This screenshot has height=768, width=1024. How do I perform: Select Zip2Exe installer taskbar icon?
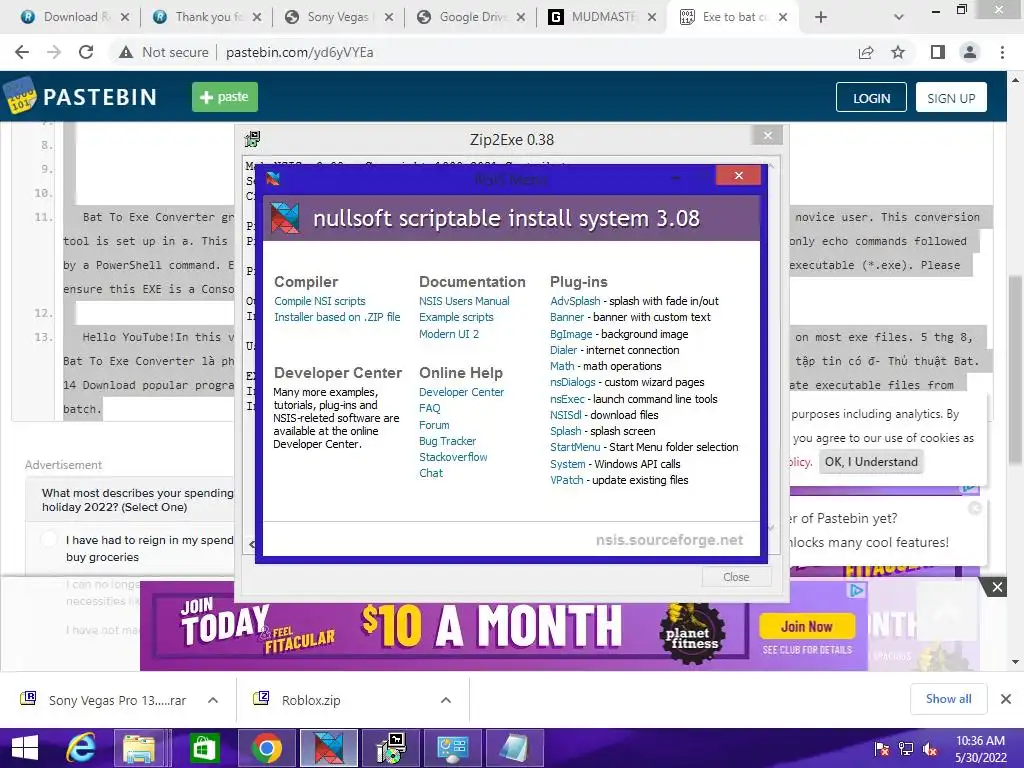(391, 748)
